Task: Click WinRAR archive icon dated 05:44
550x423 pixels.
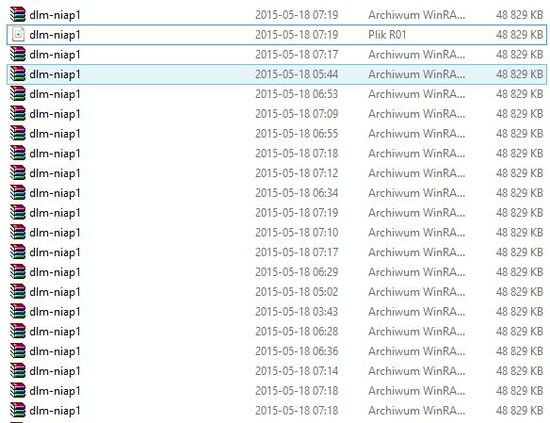Action: click(x=18, y=74)
